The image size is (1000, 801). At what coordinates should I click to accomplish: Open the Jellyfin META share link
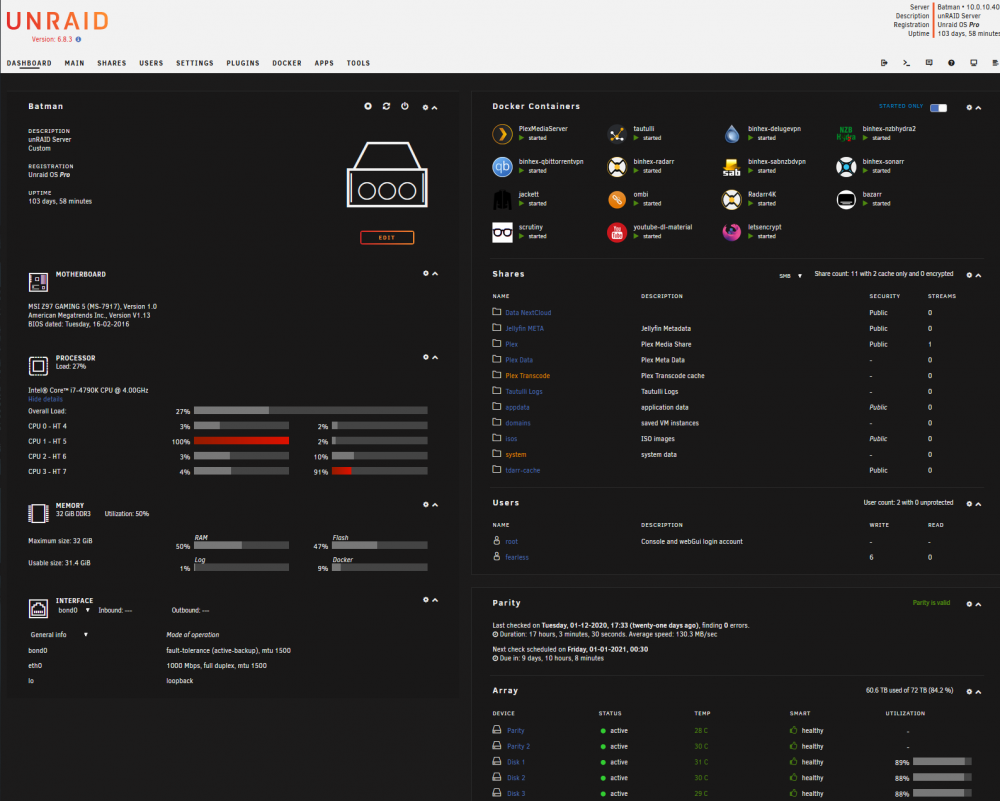(x=524, y=328)
